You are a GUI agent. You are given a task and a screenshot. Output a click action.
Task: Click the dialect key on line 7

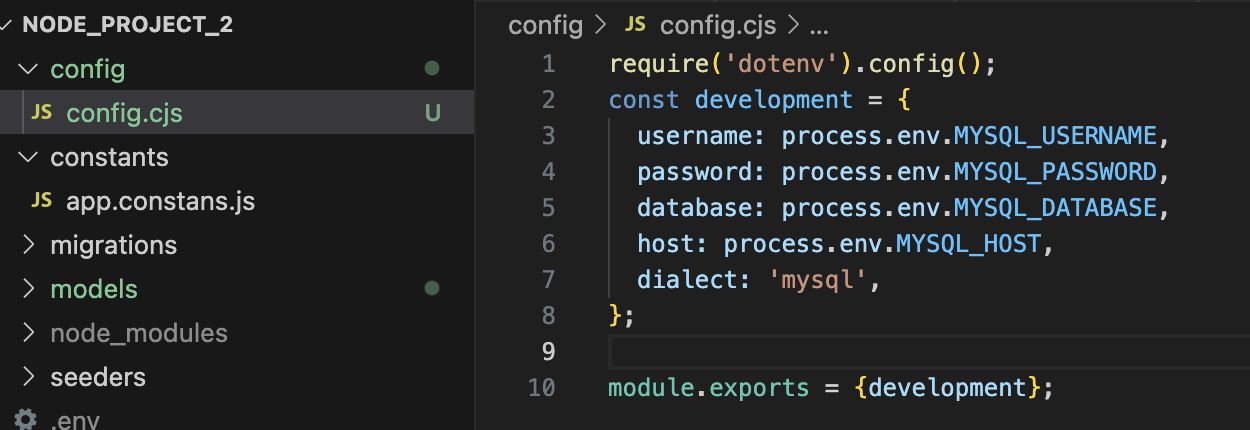pos(687,280)
